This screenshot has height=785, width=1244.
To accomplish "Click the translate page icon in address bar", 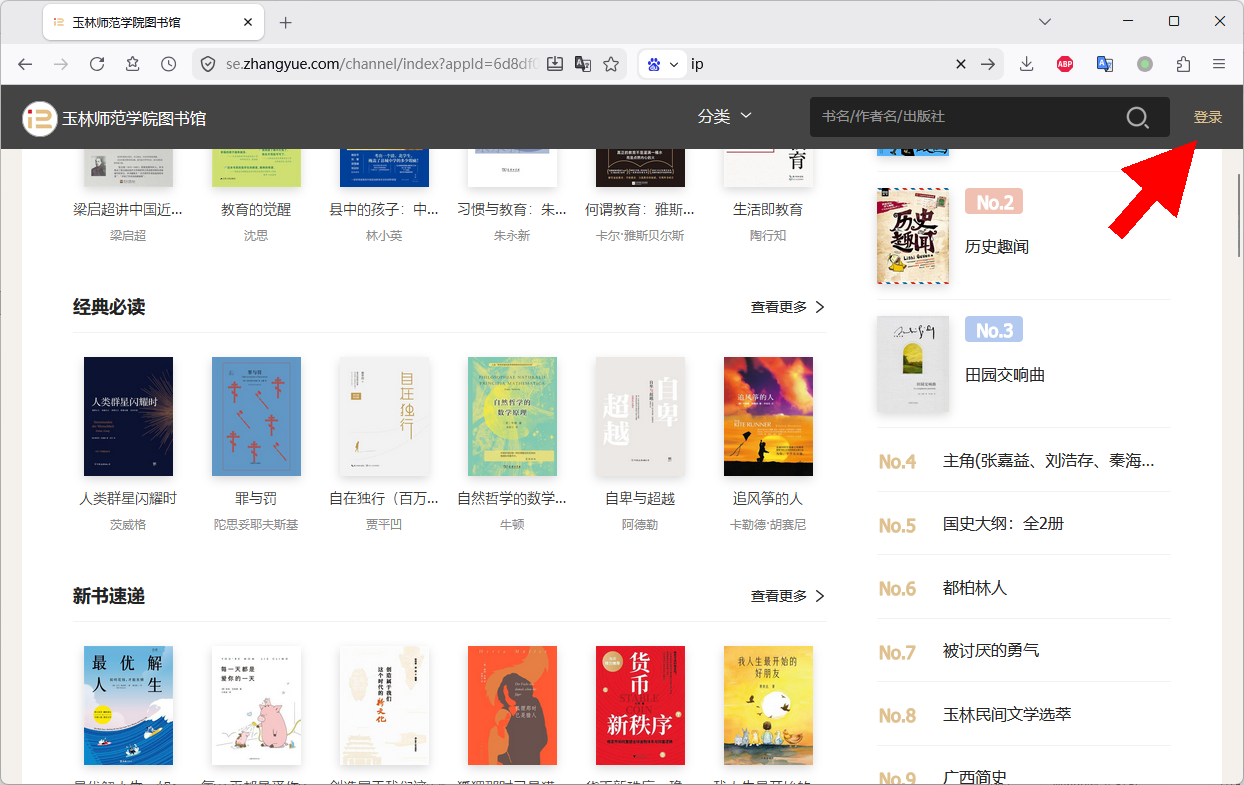I will pos(583,64).
